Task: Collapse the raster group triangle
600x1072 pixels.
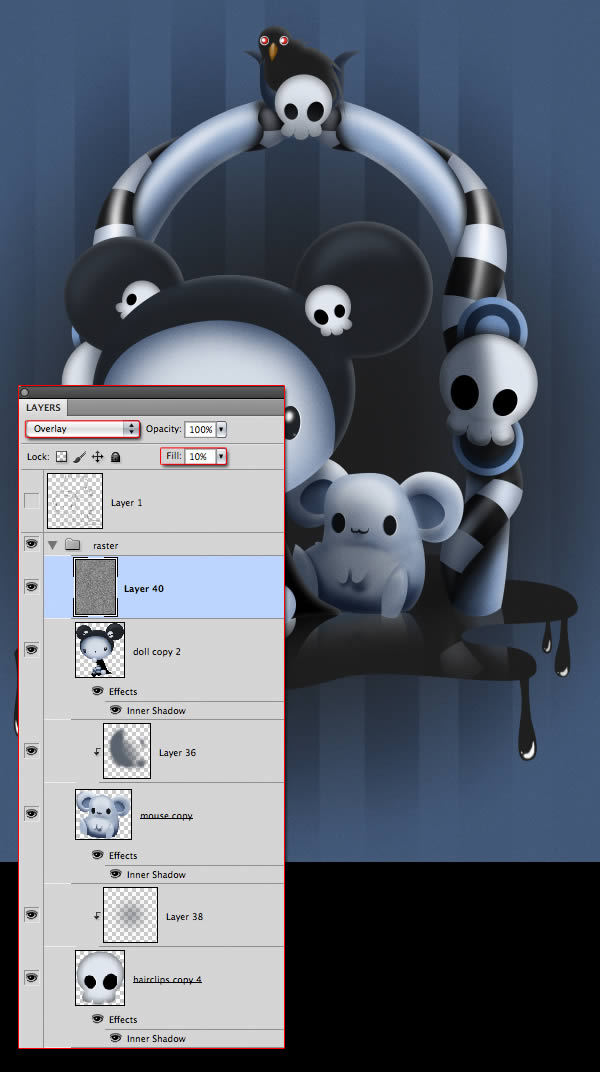Action: (52, 546)
